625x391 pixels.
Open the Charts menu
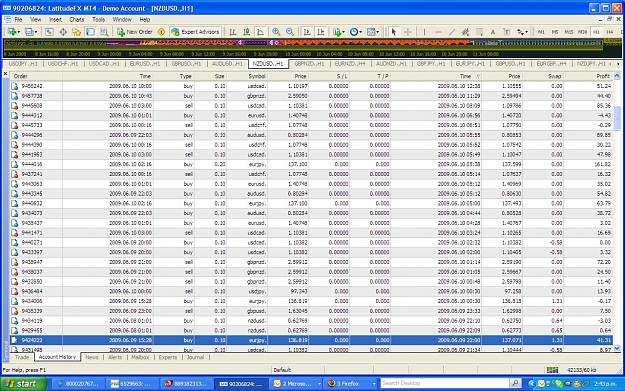(x=77, y=20)
